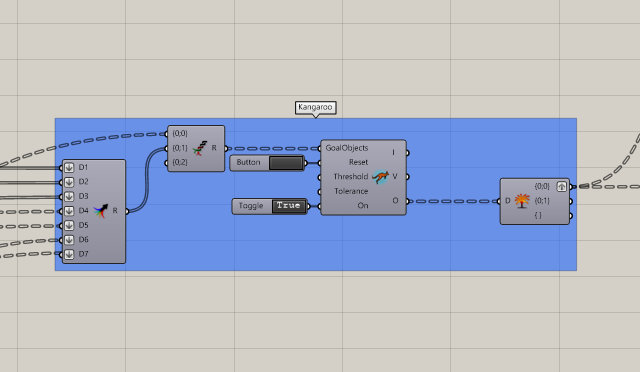Toggle the True boolean value

[x=289, y=206]
